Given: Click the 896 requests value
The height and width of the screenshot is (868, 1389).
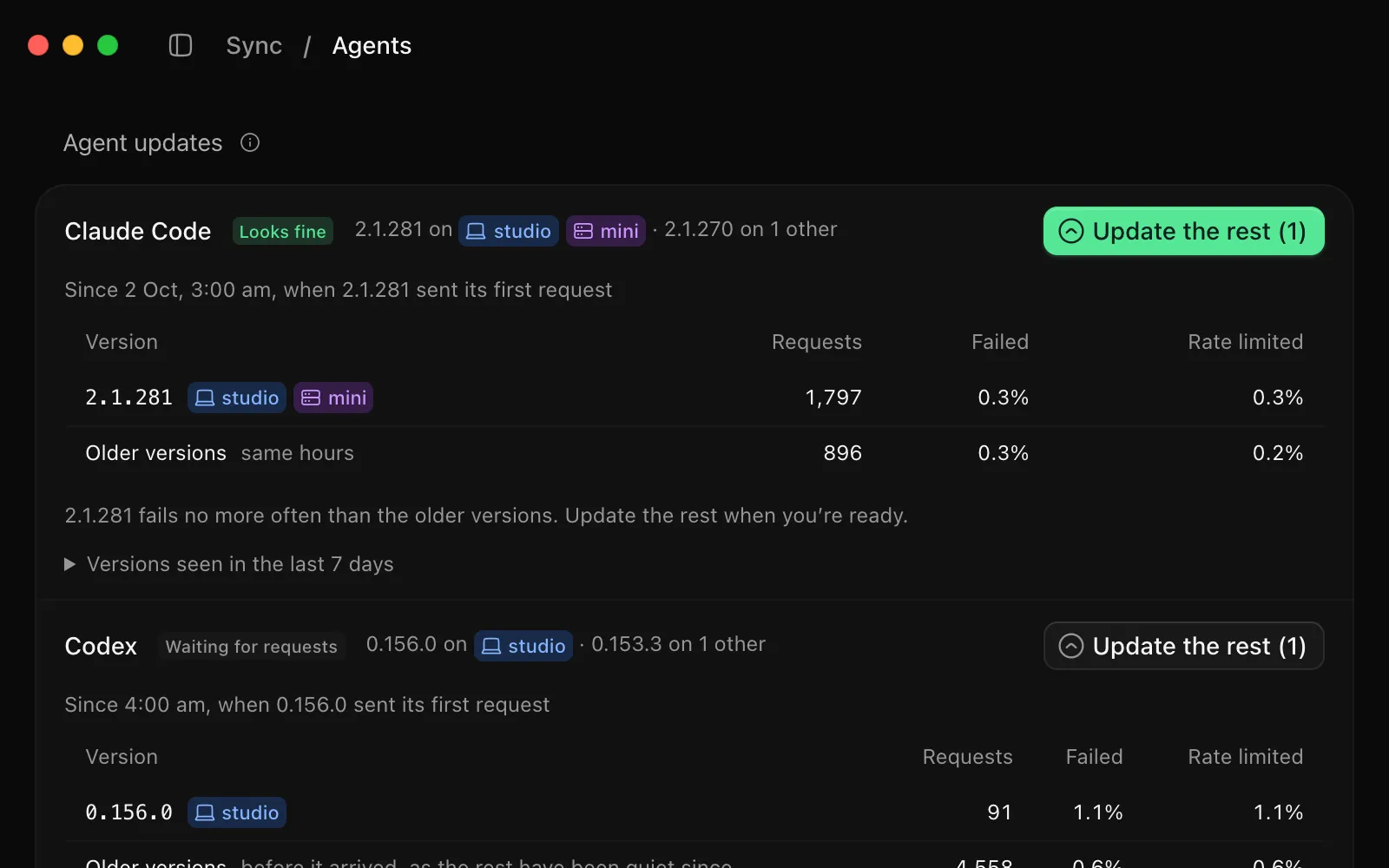Looking at the screenshot, I should tap(843, 453).
